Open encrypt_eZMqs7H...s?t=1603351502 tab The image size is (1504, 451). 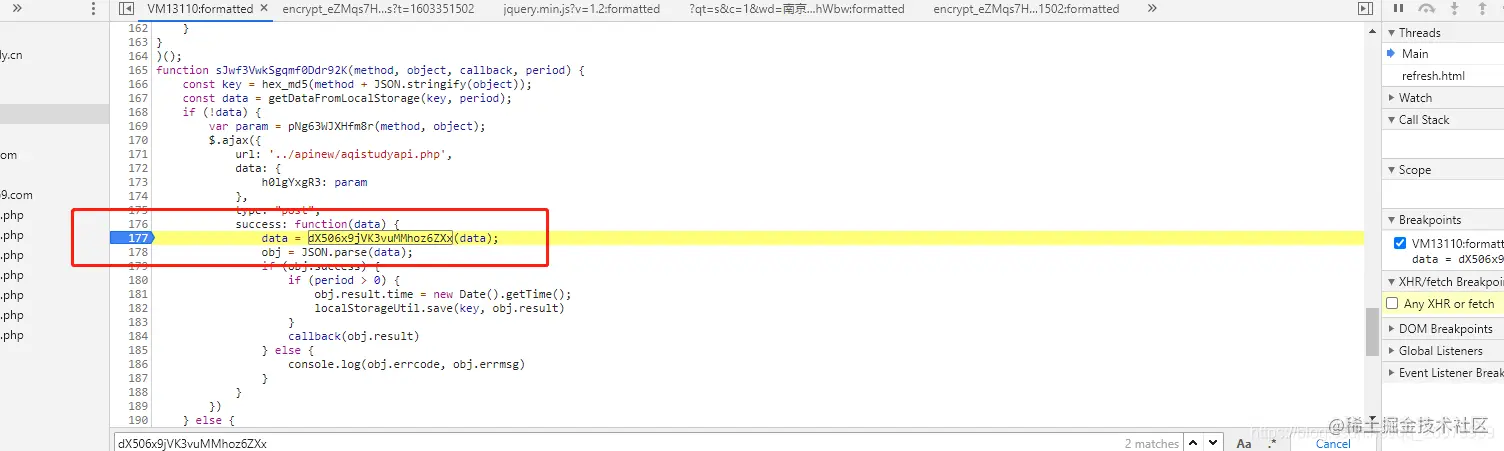[378, 9]
